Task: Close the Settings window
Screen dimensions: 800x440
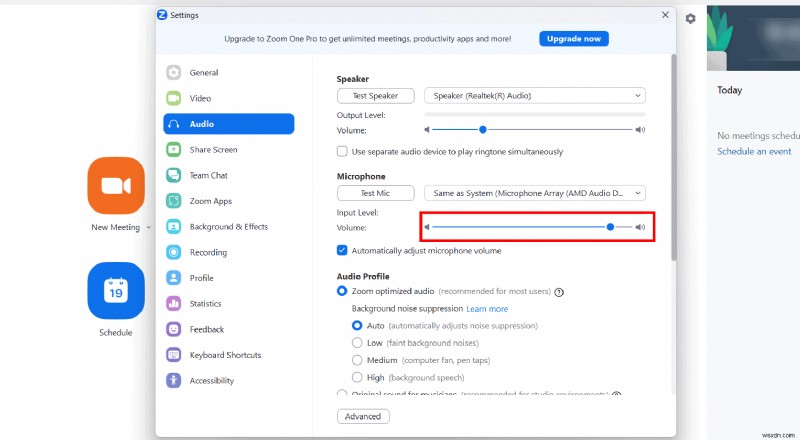Action: (665, 15)
